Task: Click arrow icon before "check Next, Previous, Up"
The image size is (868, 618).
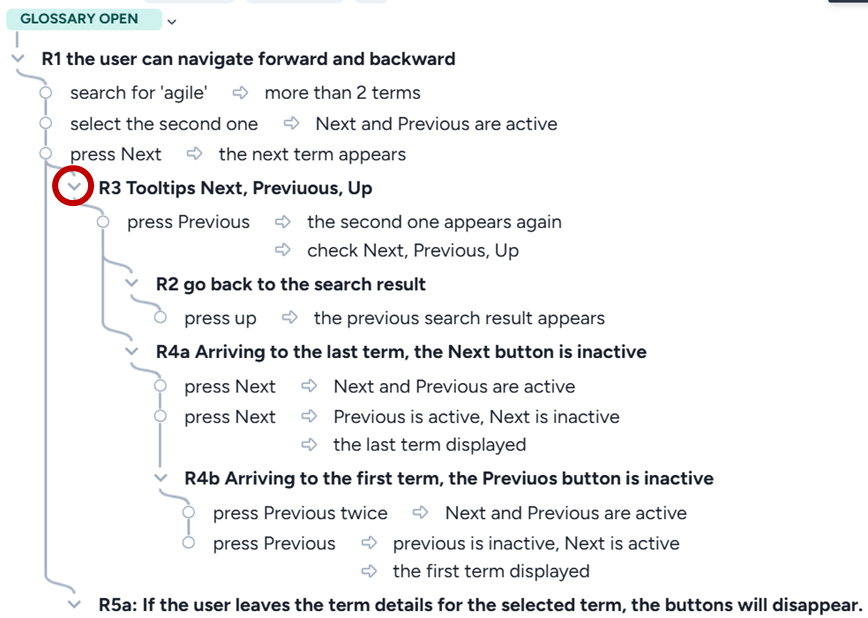Action: (283, 250)
